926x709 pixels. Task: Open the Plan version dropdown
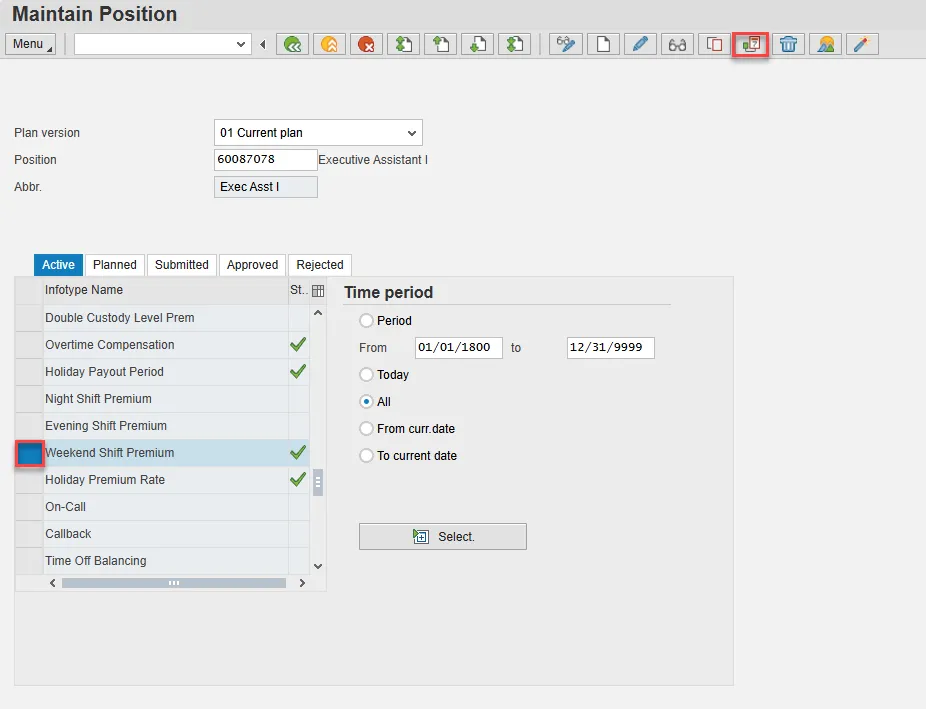411,133
